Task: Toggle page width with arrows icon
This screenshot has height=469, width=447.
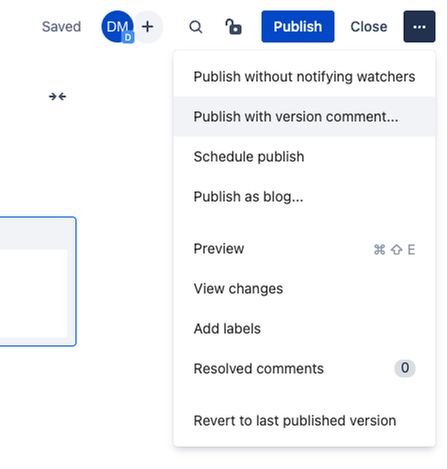Action: (x=57, y=97)
